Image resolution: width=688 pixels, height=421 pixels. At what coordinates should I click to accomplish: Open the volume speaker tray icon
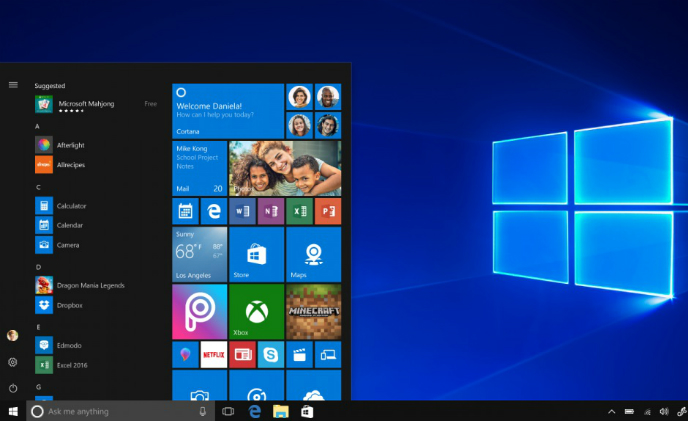pos(664,411)
